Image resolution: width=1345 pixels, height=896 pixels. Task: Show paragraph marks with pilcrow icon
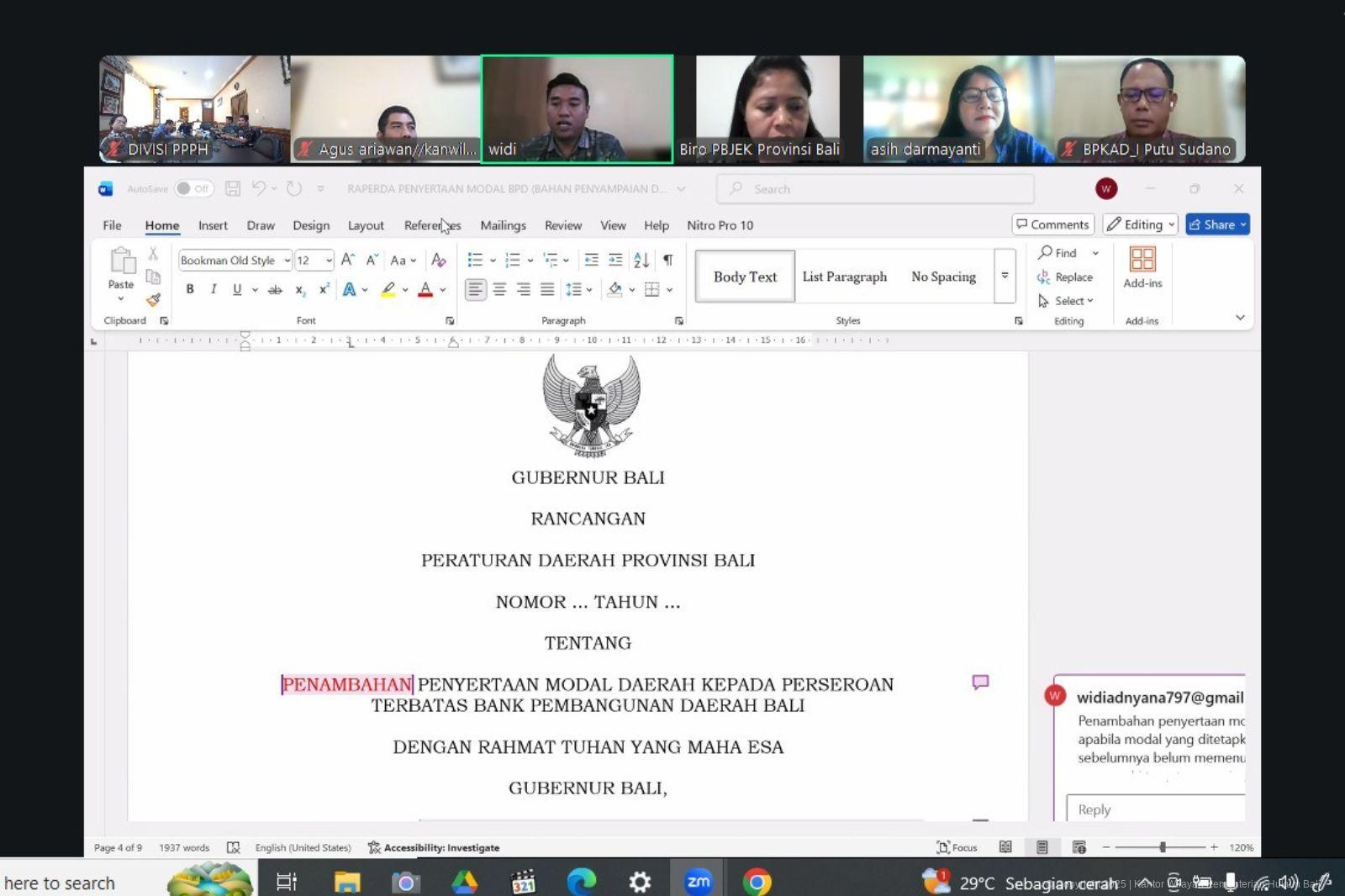[667, 261]
